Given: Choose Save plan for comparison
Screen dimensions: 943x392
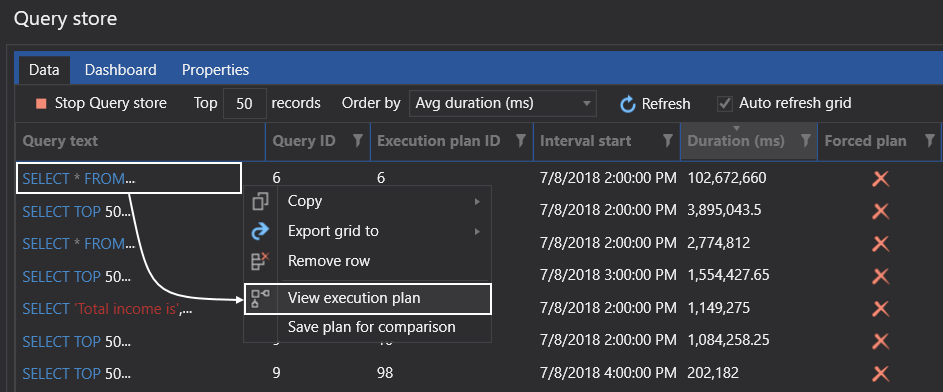Looking at the screenshot, I should coord(367,328).
